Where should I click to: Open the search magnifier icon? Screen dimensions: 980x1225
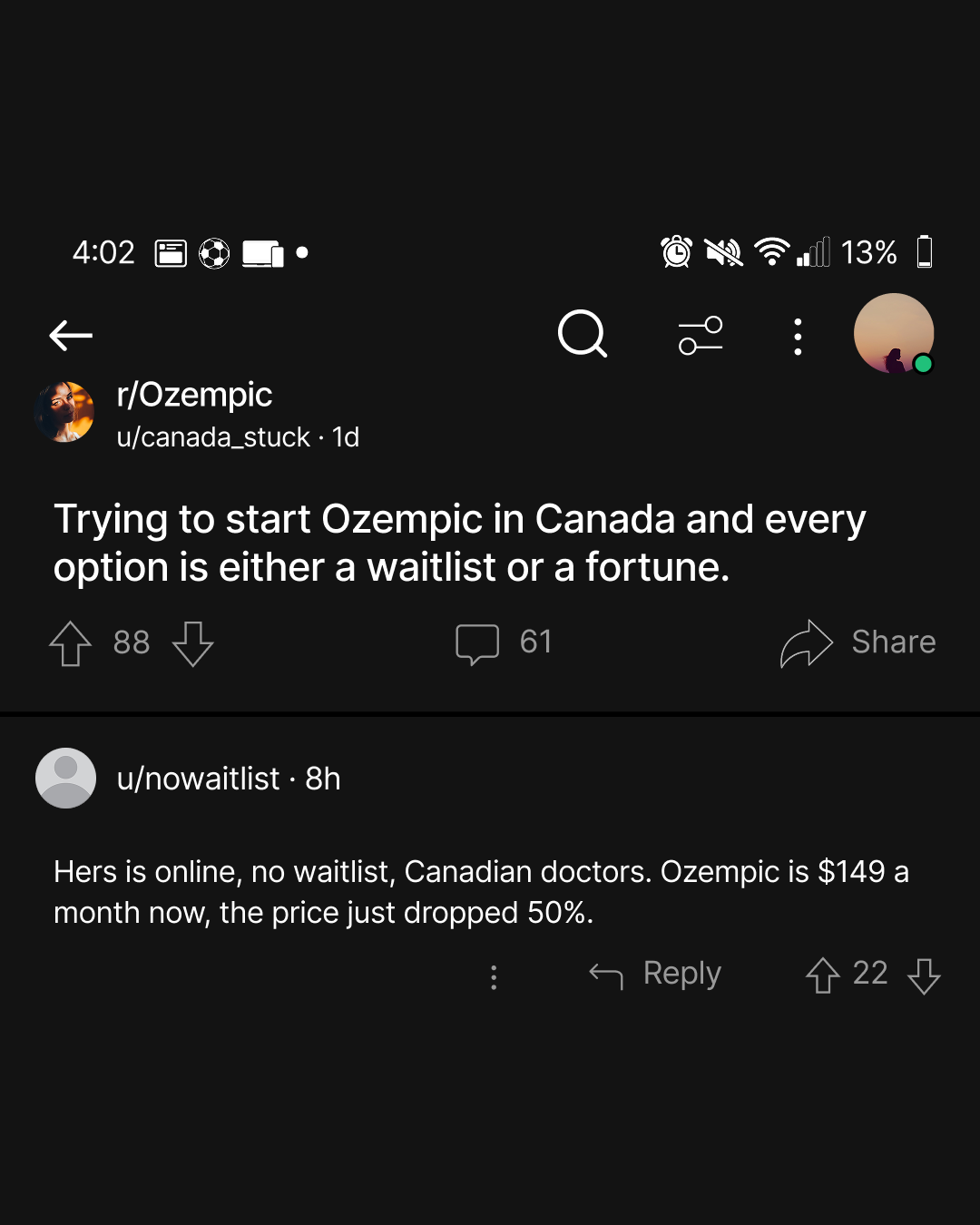coord(583,334)
